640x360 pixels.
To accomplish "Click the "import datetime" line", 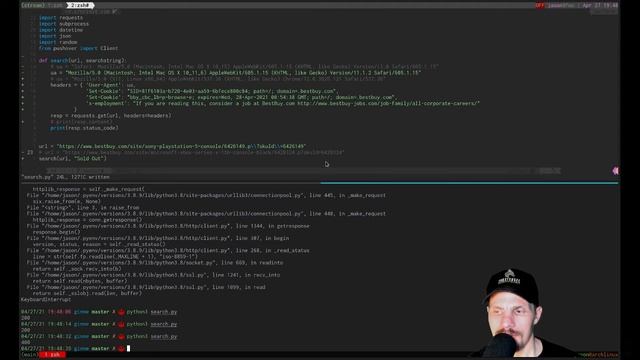I will (x=61, y=30).
